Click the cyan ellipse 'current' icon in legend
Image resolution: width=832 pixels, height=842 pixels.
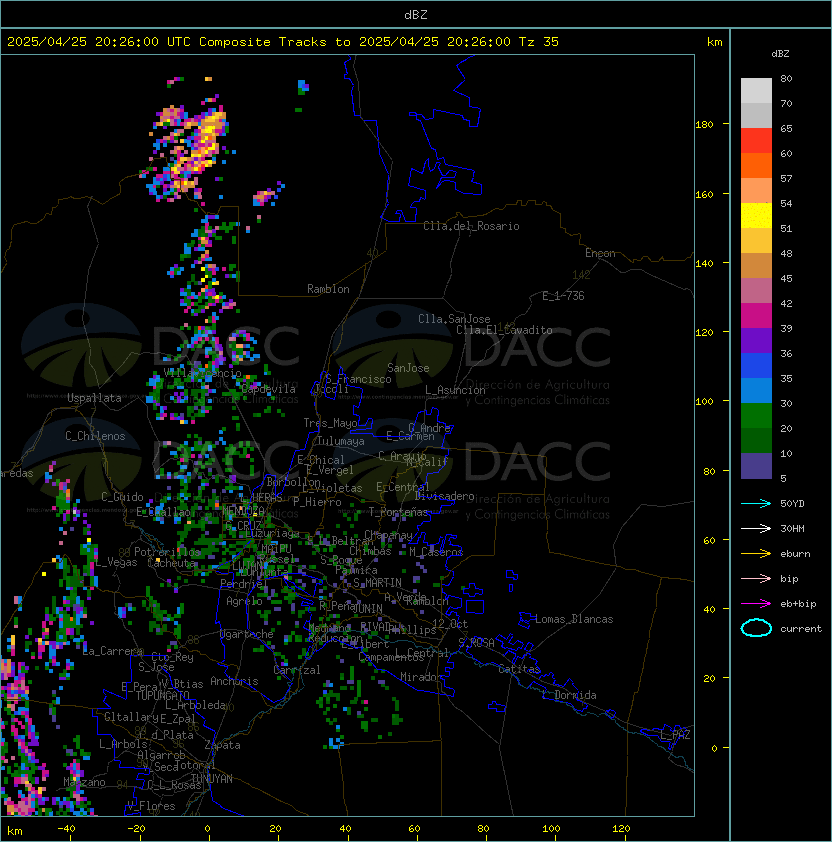(756, 628)
